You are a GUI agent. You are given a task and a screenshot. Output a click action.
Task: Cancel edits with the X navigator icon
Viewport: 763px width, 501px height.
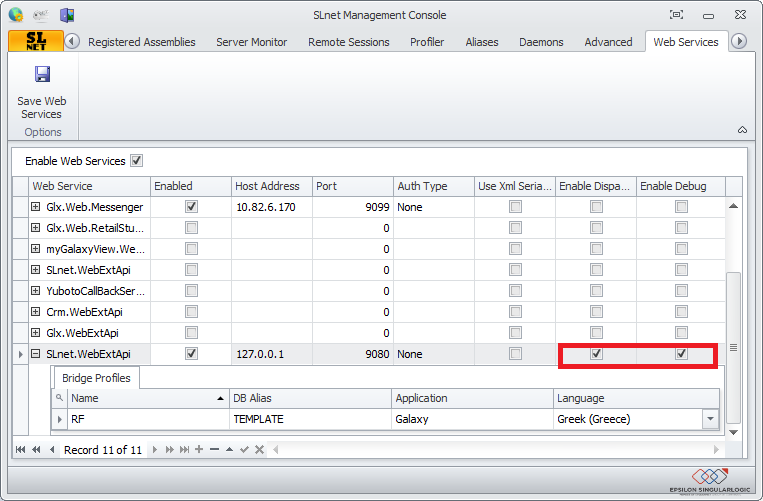click(x=259, y=449)
